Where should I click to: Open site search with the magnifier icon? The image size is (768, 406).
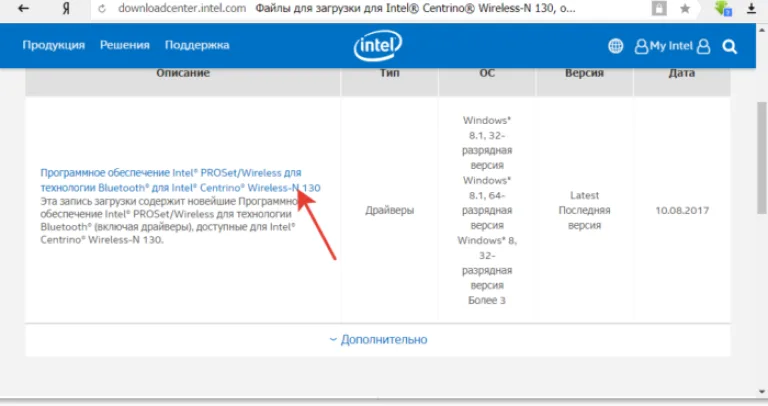[730, 47]
